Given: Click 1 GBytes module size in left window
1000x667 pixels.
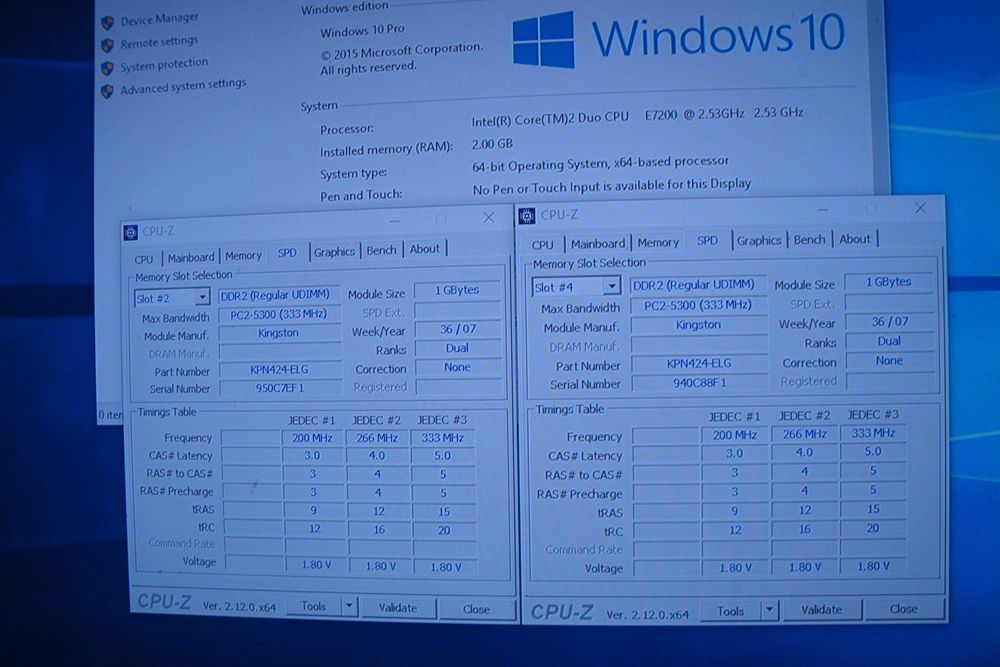Looking at the screenshot, I should click(457, 290).
